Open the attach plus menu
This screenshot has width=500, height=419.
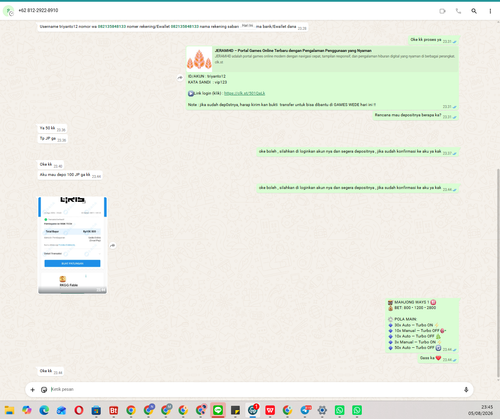click(32, 389)
